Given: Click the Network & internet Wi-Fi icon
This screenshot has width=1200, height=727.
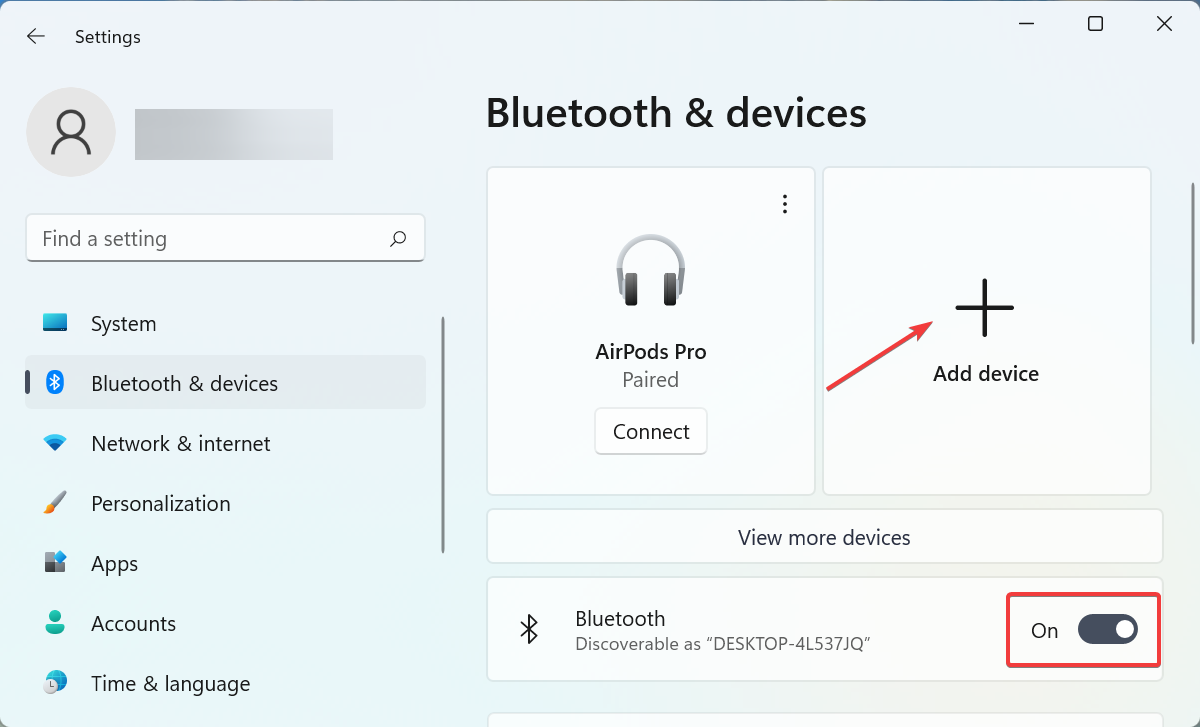Looking at the screenshot, I should pyautogui.click(x=55, y=443).
